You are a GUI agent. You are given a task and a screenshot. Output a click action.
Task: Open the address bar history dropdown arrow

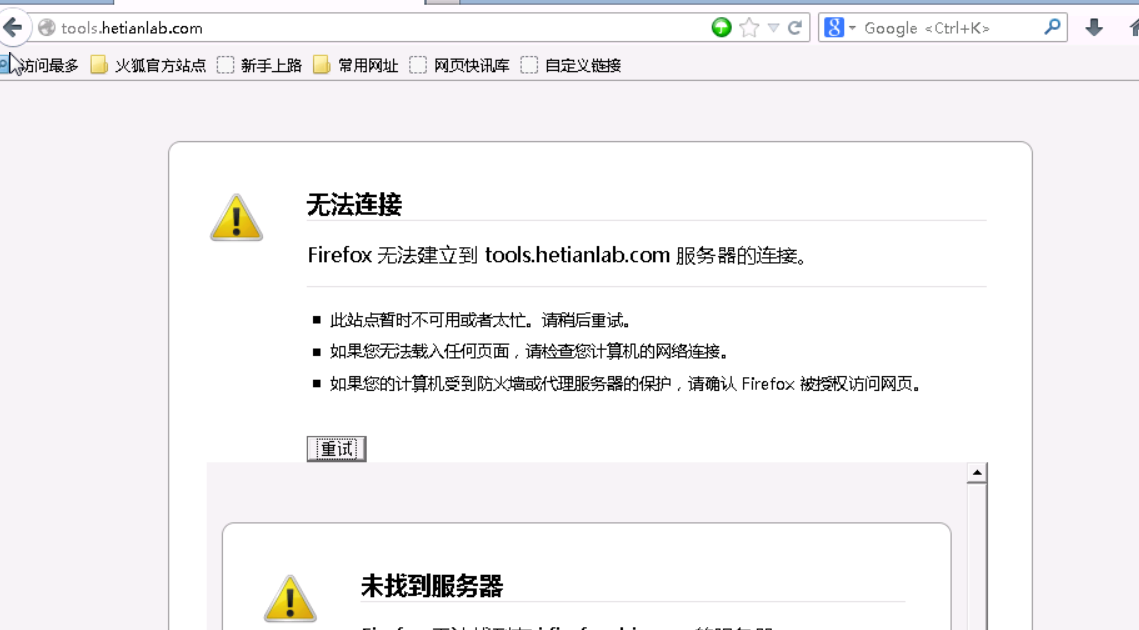coord(774,28)
